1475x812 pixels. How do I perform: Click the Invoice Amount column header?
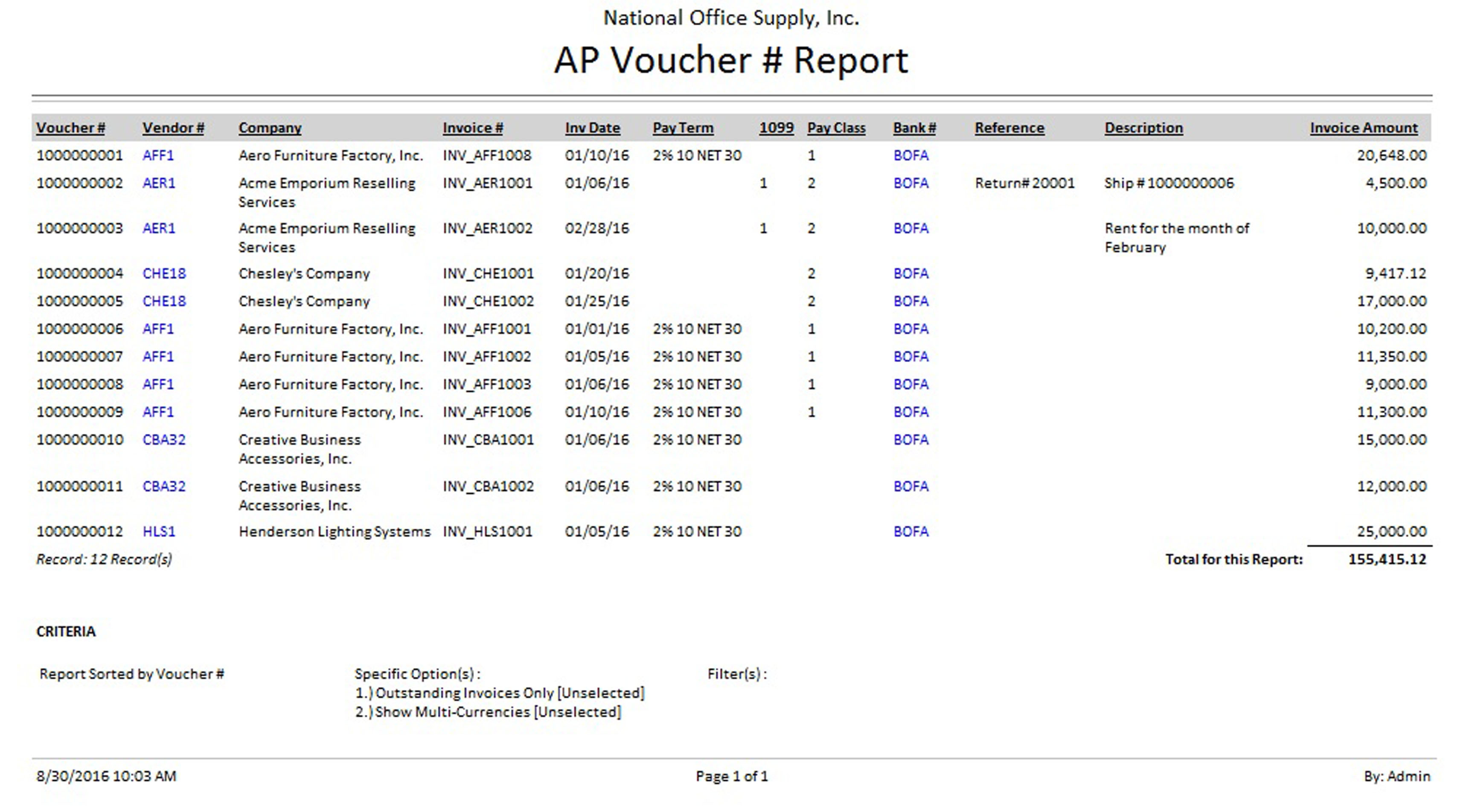1363,128
